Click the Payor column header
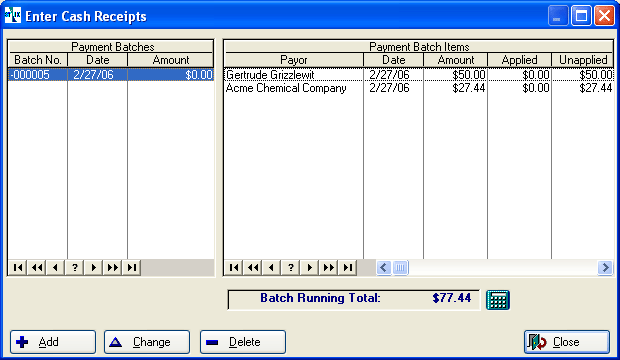620x360 pixels. (x=294, y=60)
